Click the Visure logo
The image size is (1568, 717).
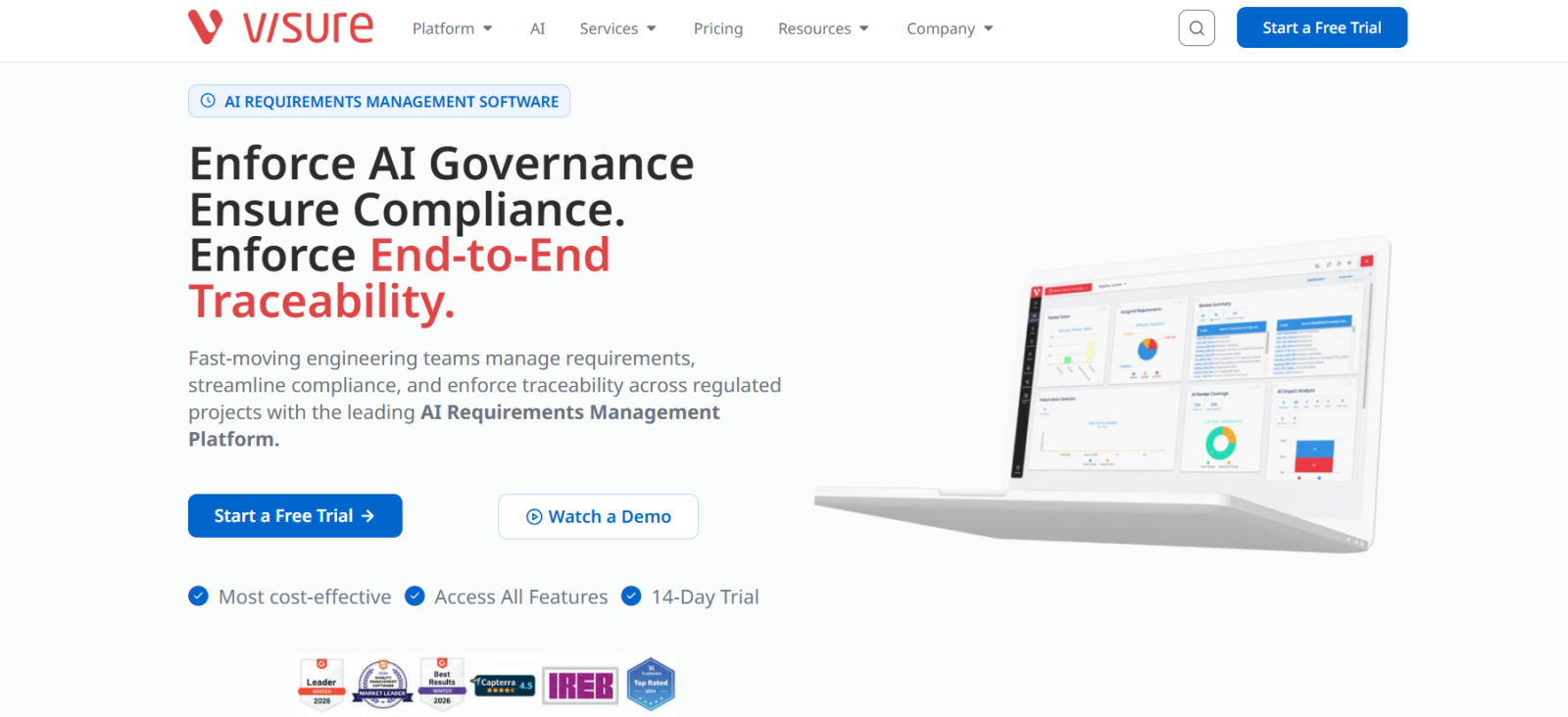(x=280, y=27)
